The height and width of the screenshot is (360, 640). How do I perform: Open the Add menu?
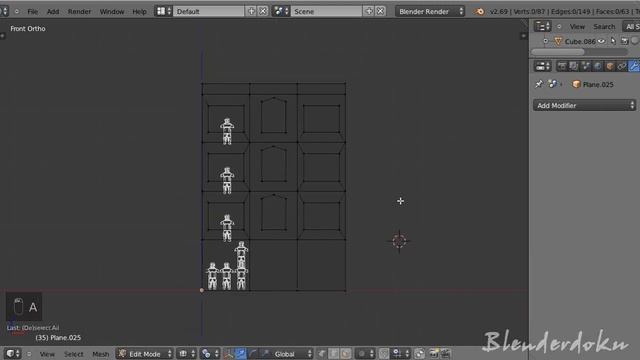(53, 11)
